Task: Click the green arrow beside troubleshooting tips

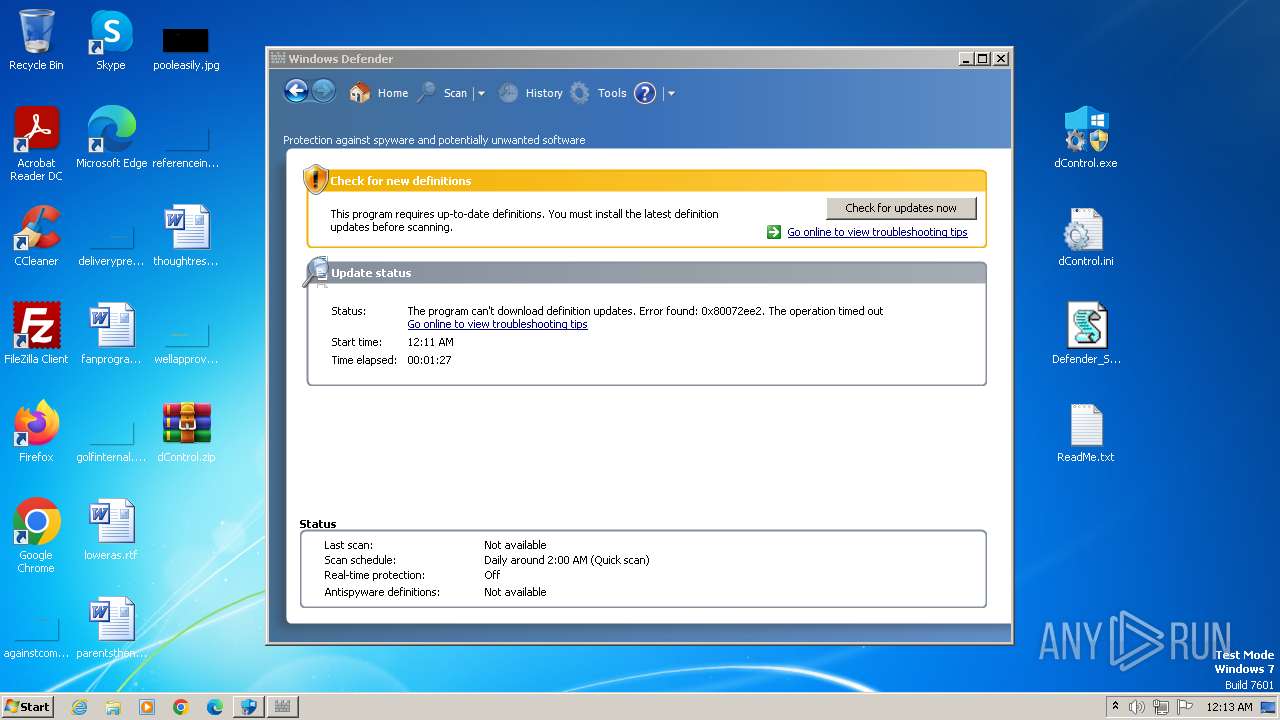Action: 774,232
